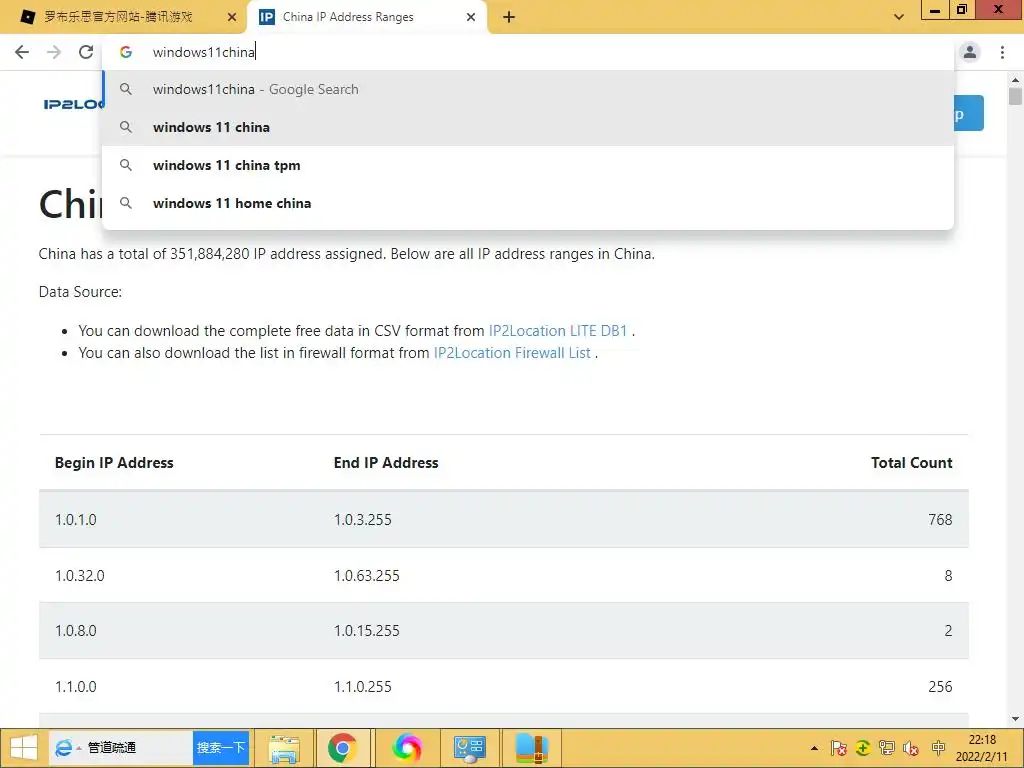1024x768 pixels.
Task: Click the forward navigation arrow
Action: tap(54, 52)
